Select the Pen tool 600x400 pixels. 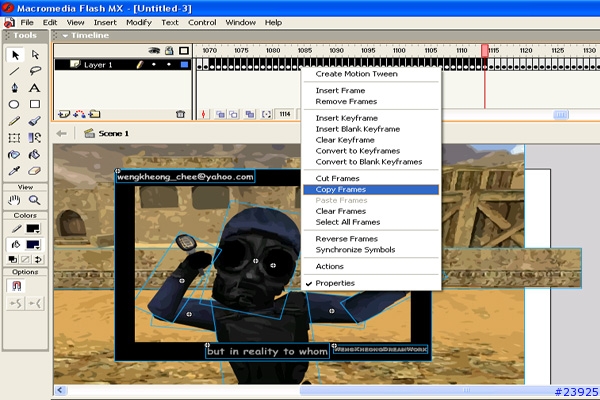(15, 88)
